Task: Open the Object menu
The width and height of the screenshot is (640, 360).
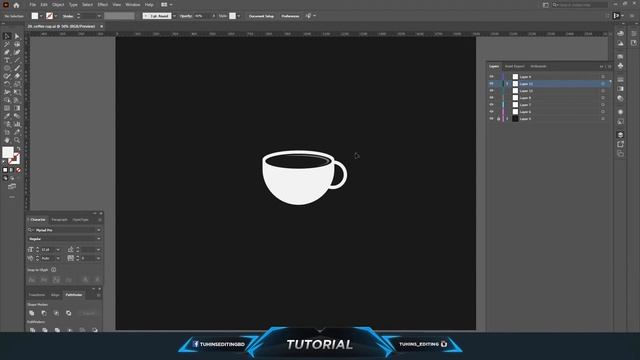Action: (58, 5)
